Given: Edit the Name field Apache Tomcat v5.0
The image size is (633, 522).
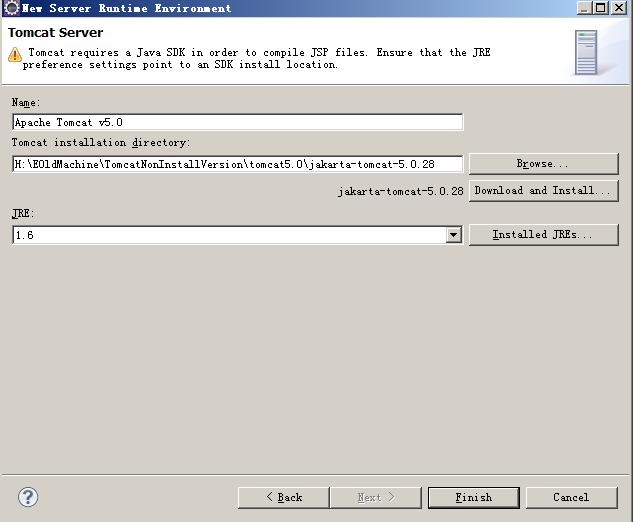Looking at the screenshot, I should coord(238,122).
